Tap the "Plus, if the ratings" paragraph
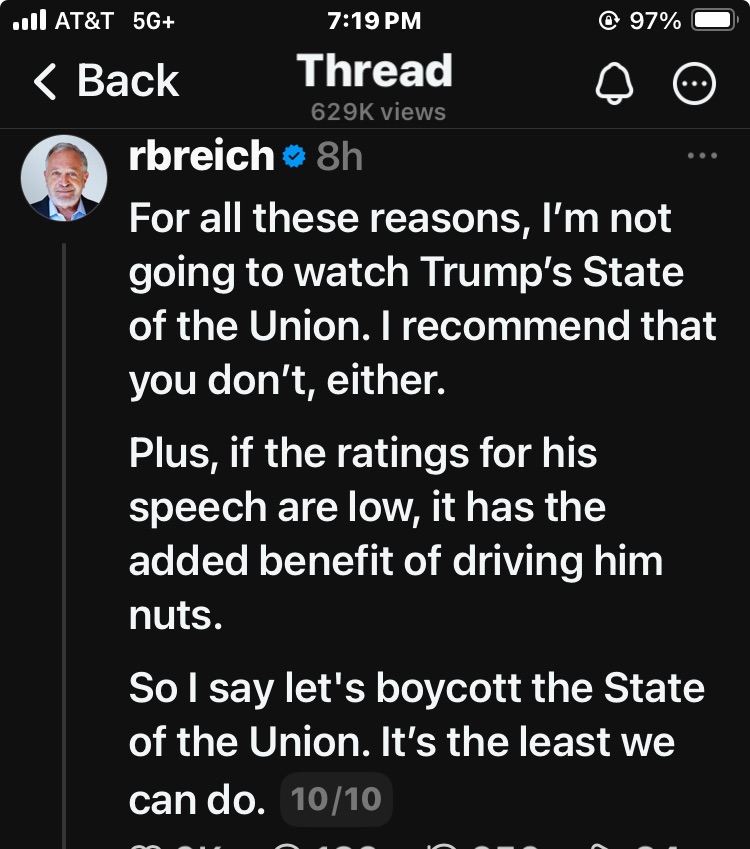This screenshot has height=849, width=750. coord(395,535)
